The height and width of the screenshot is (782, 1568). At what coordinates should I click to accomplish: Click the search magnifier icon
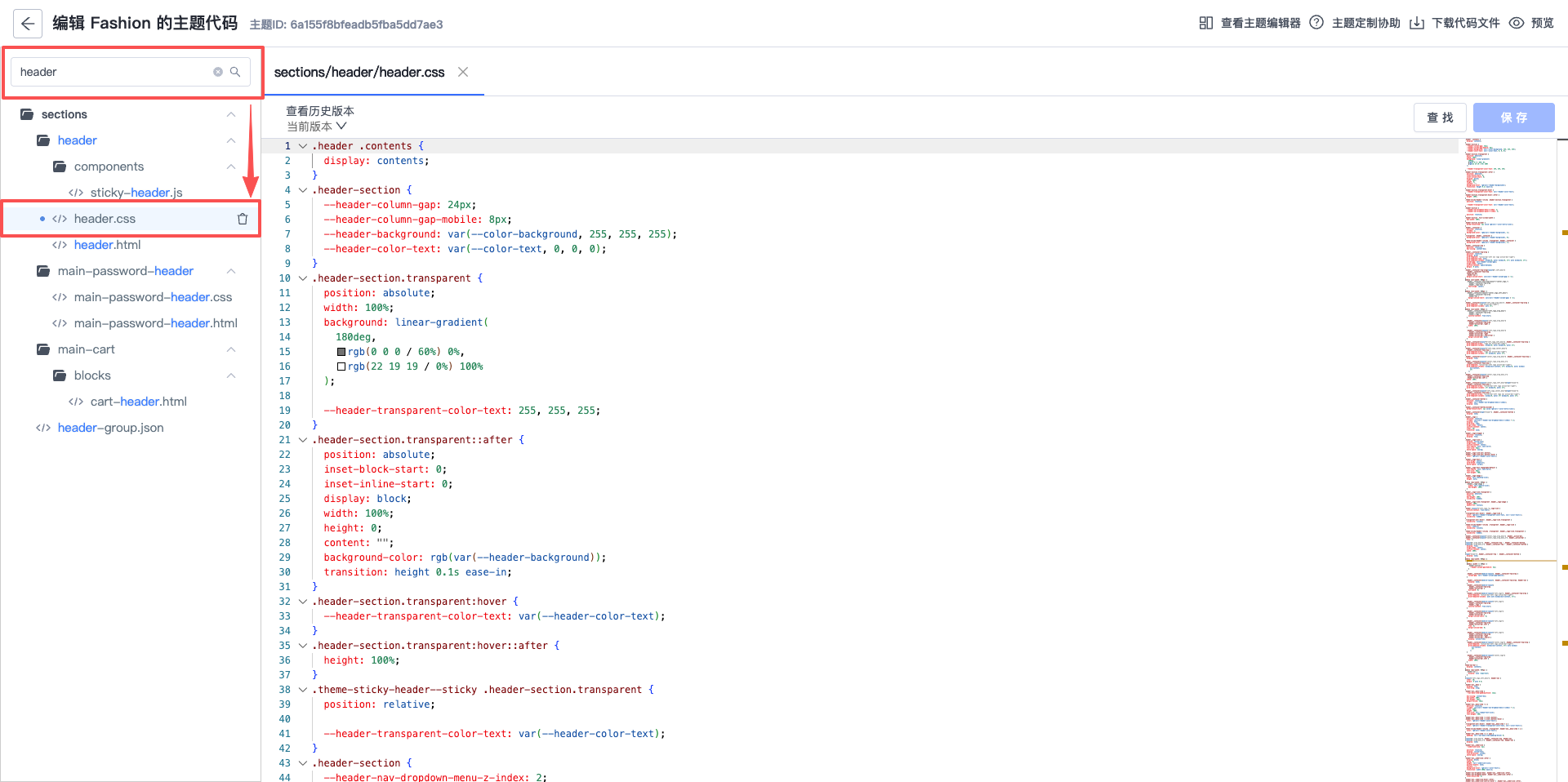click(x=235, y=72)
